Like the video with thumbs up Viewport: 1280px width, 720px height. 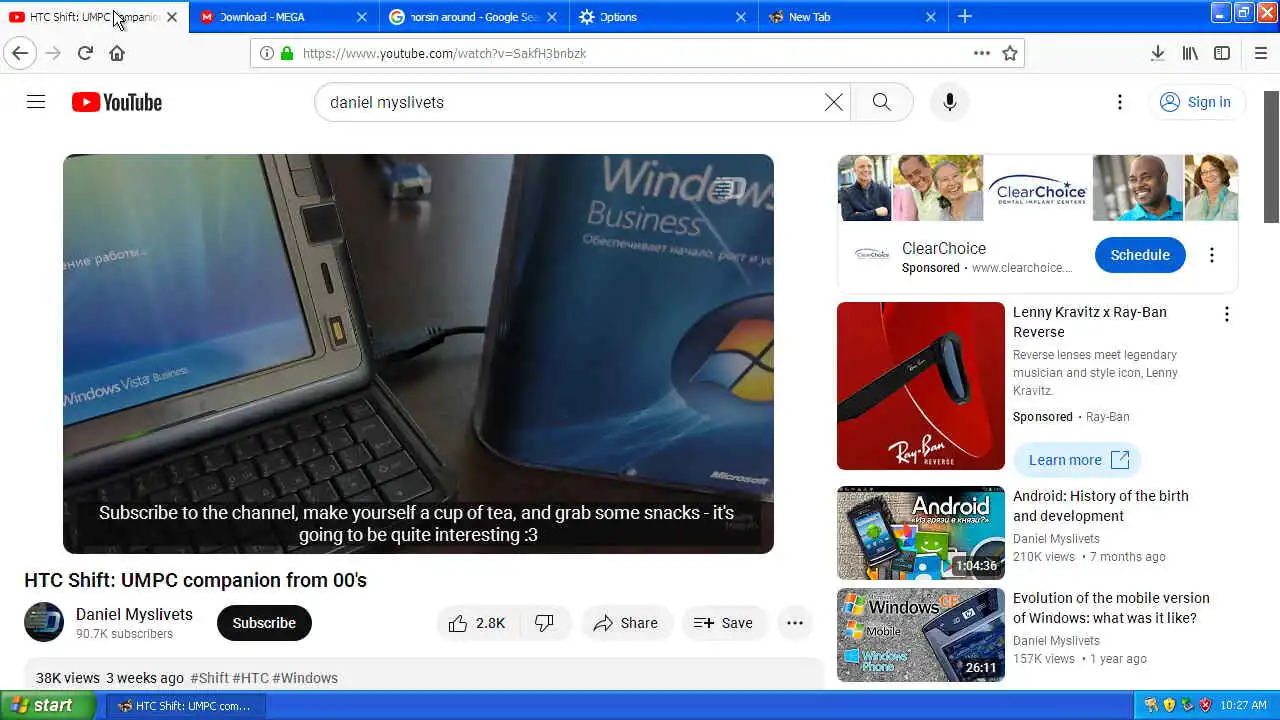pyautogui.click(x=477, y=623)
